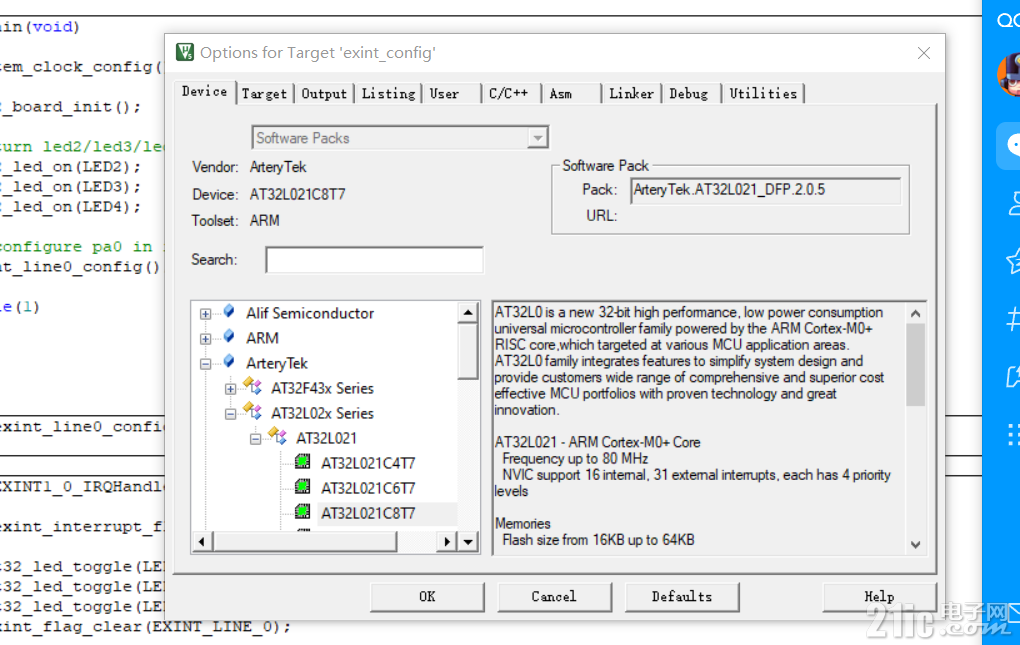Viewport: 1020px width, 645px height.
Task: Click the chip icon beside AT32L021C6T7
Action: 302,486
